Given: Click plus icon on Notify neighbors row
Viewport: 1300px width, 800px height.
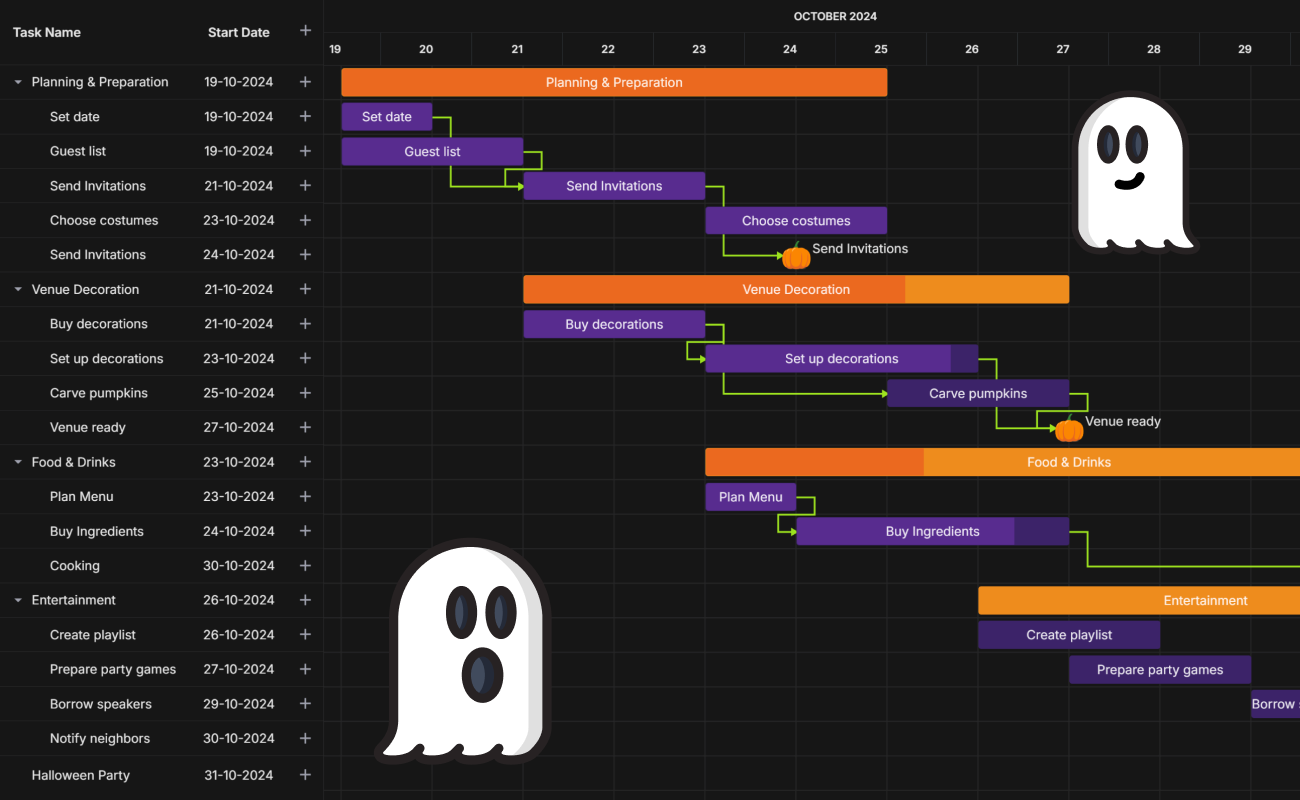Looking at the screenshot, I should (x=305, y=738).
